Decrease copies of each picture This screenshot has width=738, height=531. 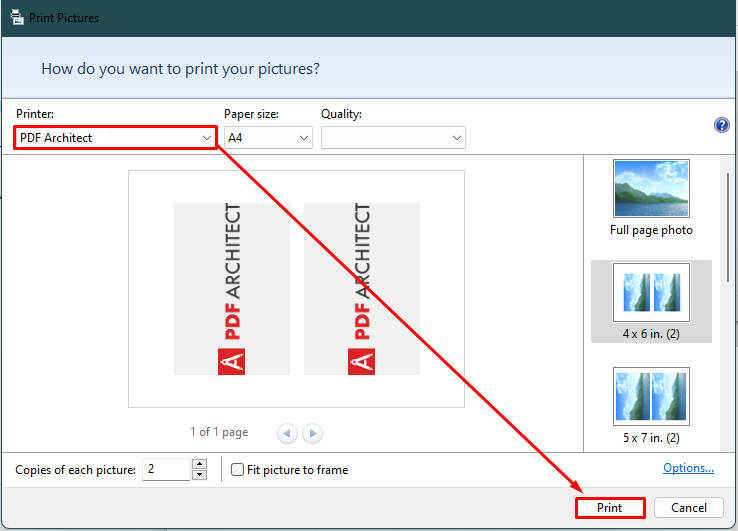(x=200, y=475)
